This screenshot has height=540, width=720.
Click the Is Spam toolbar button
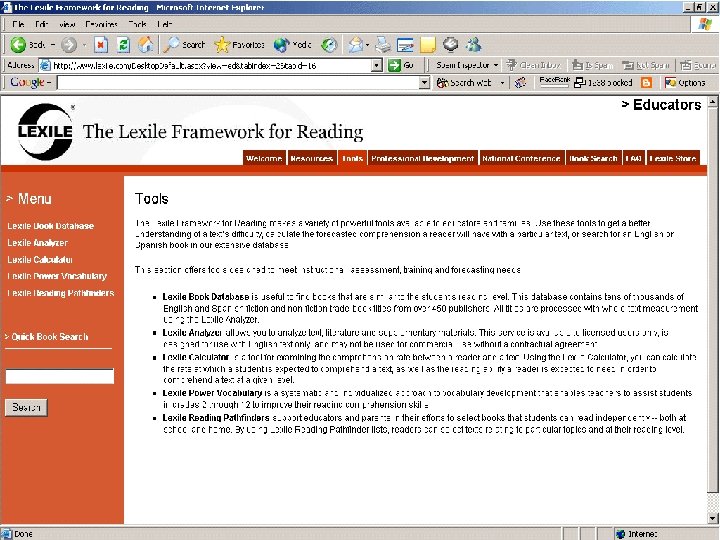[593, 65]
